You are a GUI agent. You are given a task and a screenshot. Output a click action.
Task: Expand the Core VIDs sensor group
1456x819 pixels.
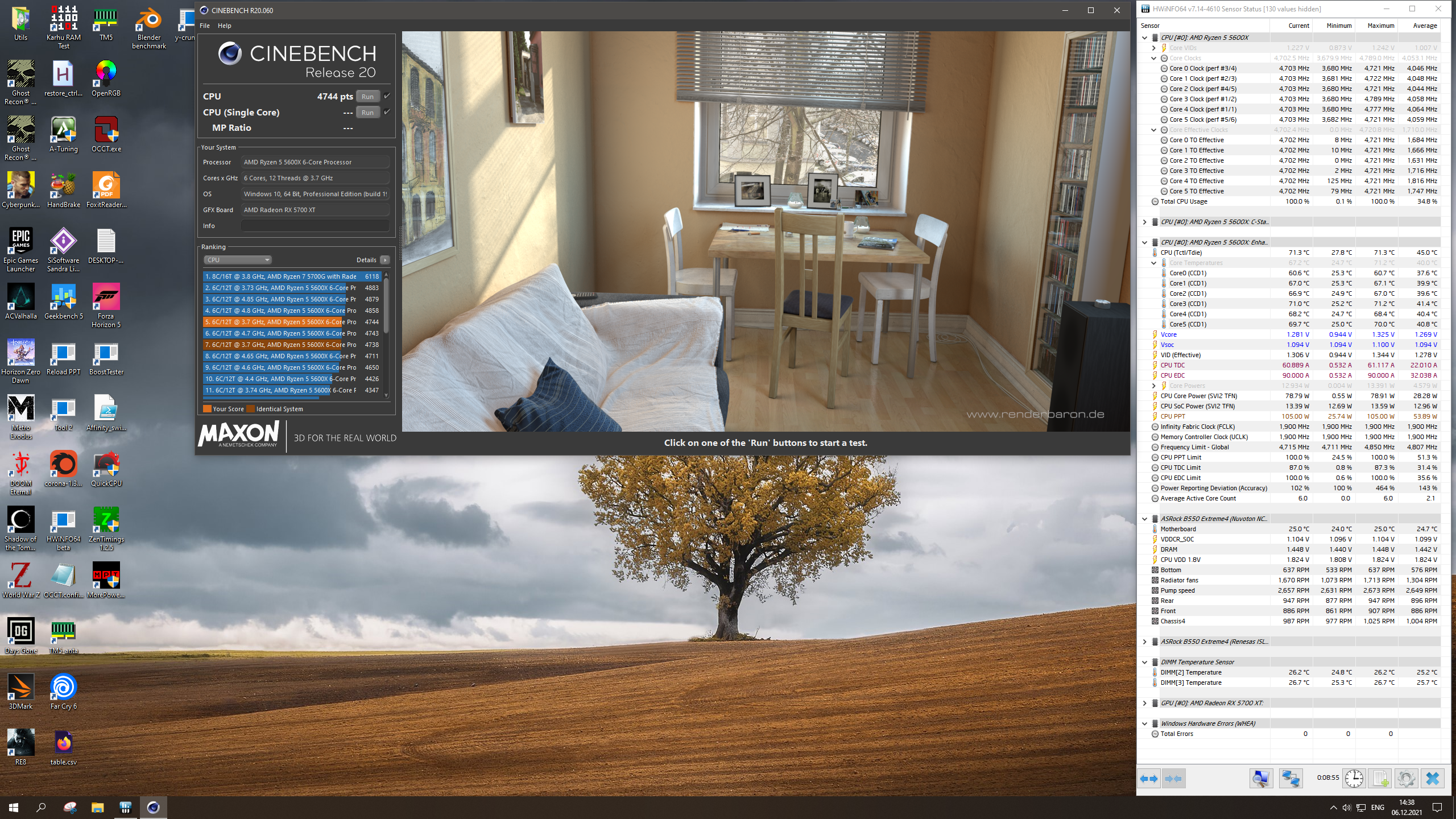pos(1153,48)
